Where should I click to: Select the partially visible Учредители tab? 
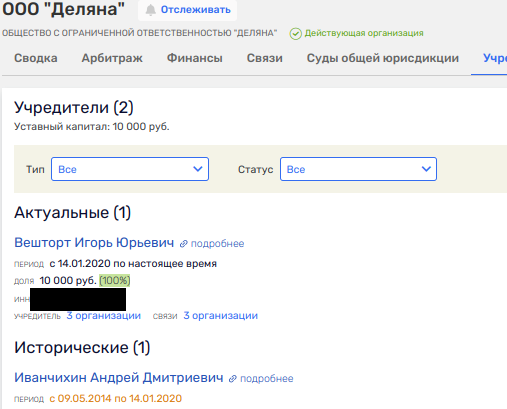pos(495,58)
